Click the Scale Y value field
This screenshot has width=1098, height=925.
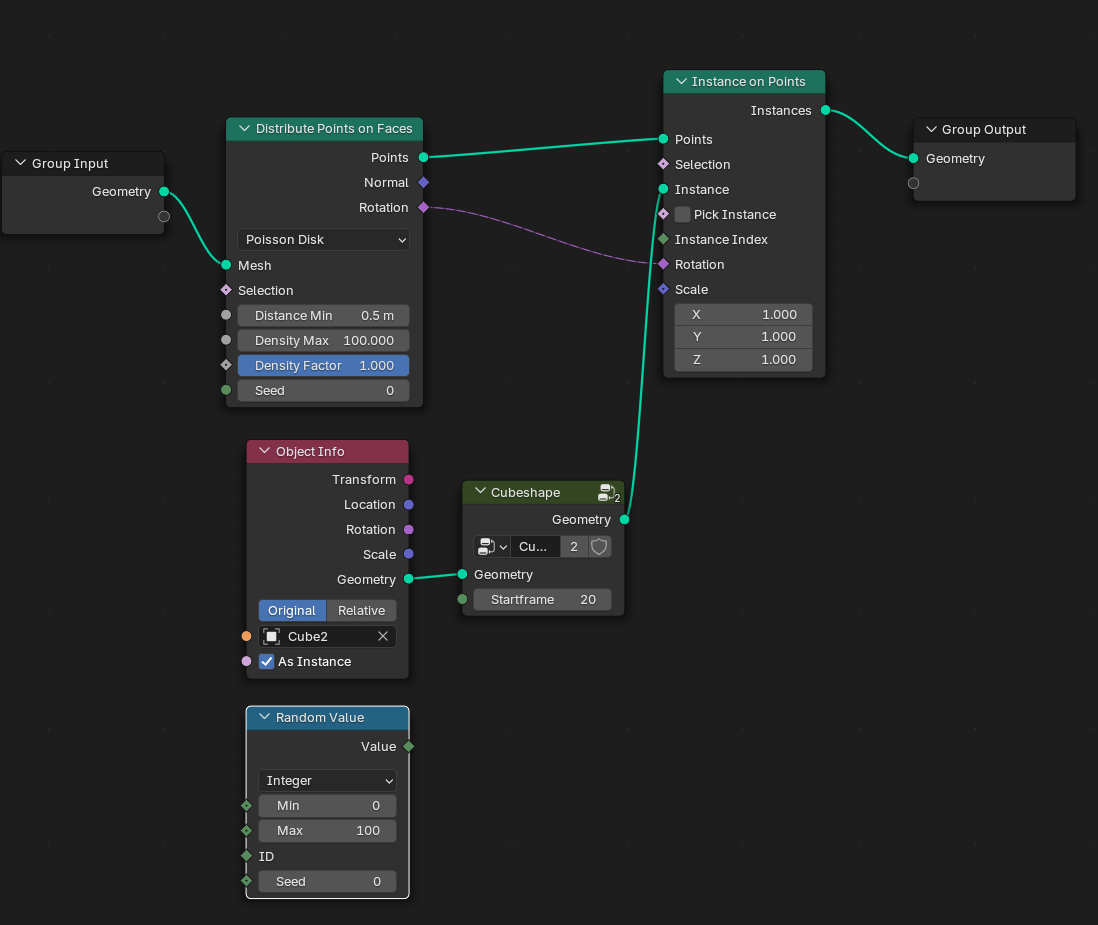tap(744, 337)
